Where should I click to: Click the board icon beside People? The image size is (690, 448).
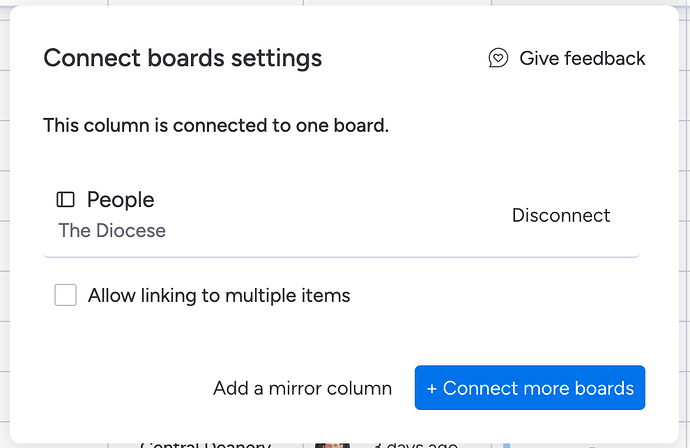pyautogui.click(x=66, y=200)
